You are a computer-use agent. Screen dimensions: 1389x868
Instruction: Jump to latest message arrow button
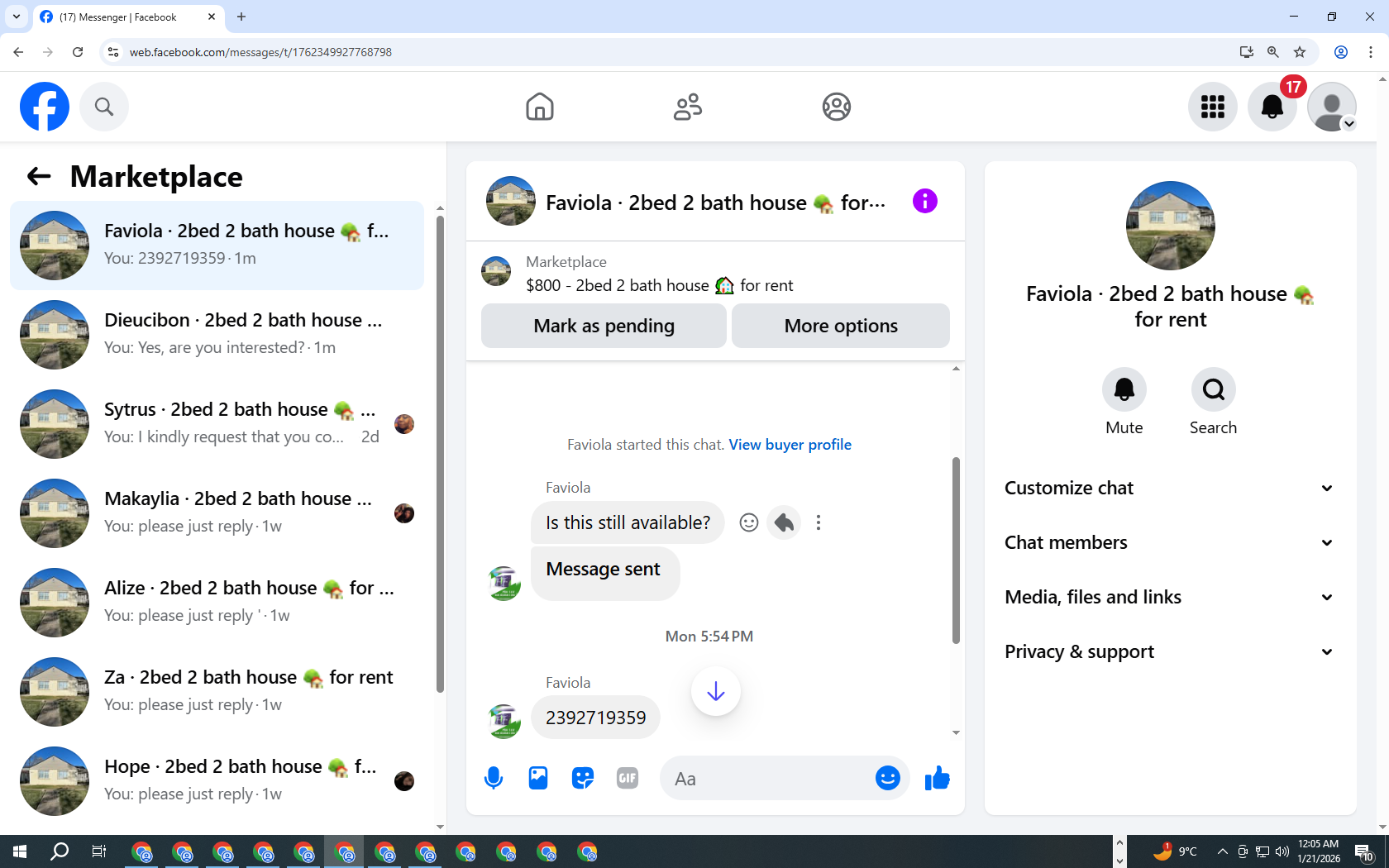716,691
